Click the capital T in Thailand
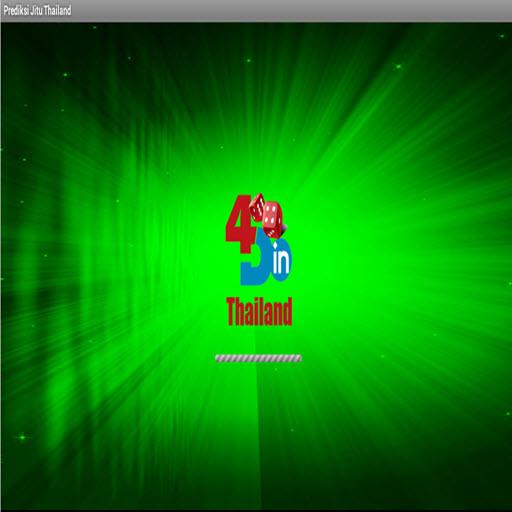 point(232,312)
